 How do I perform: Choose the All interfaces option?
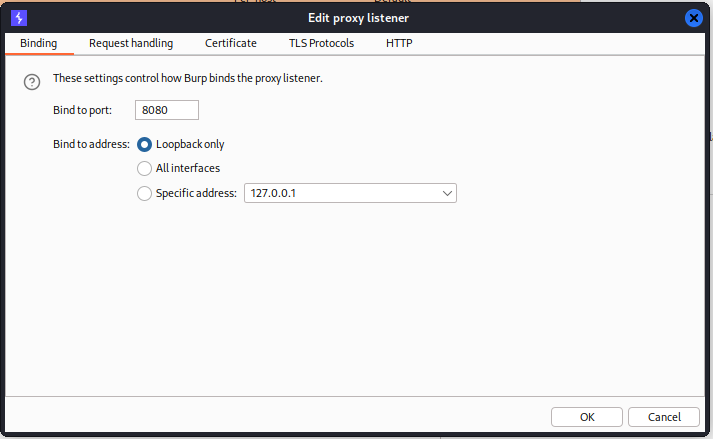click(x=145, y=168)
